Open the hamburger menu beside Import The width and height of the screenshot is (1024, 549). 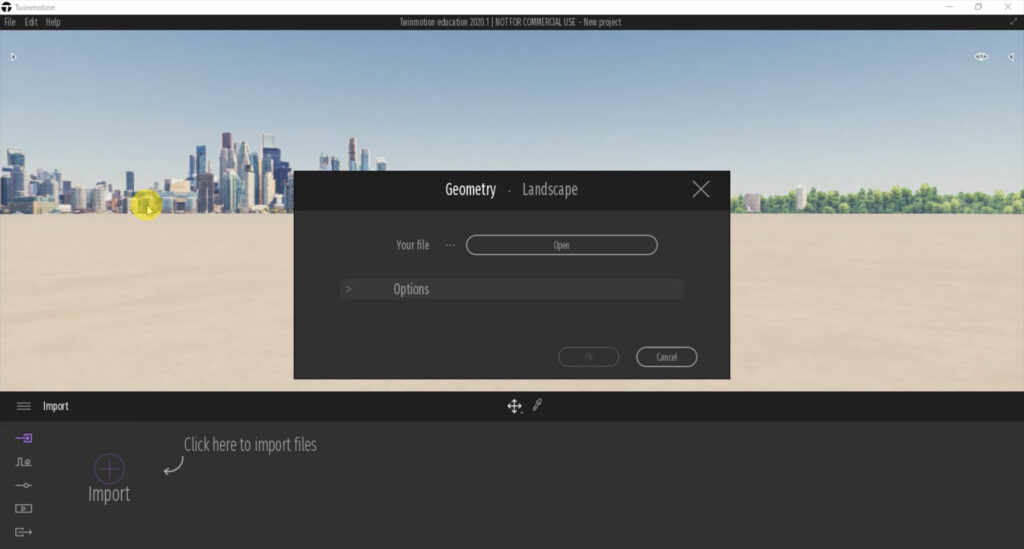(24, 406)
